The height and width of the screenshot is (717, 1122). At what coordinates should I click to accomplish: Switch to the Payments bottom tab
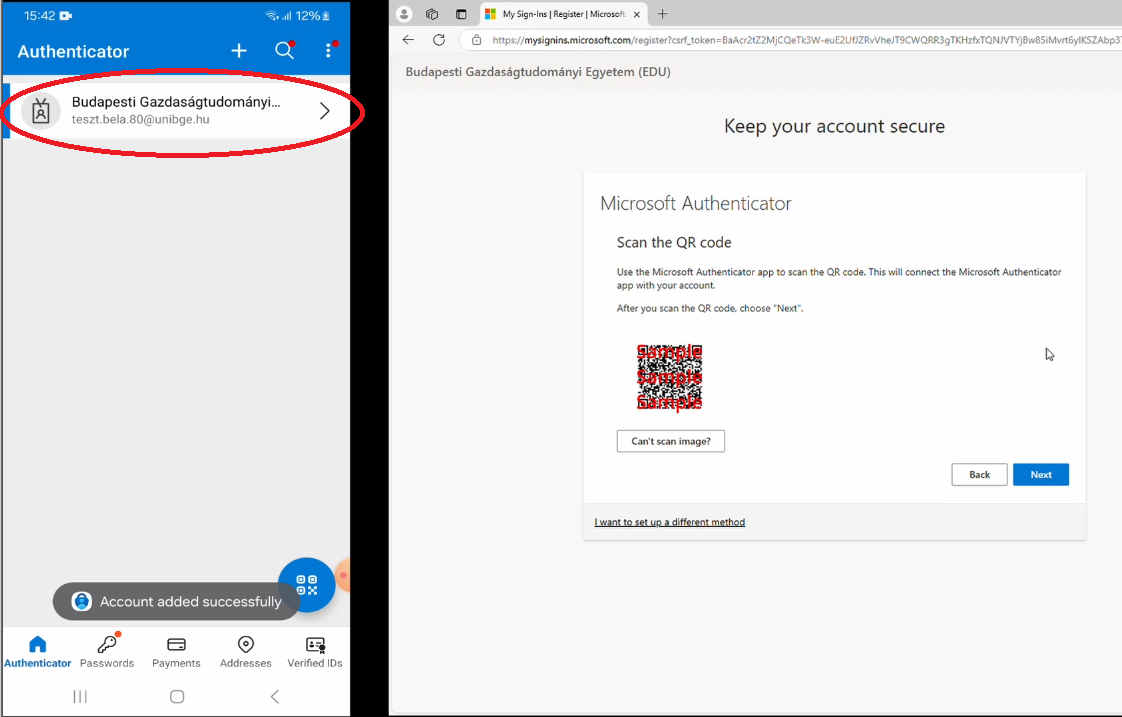[x=176, y=652]
